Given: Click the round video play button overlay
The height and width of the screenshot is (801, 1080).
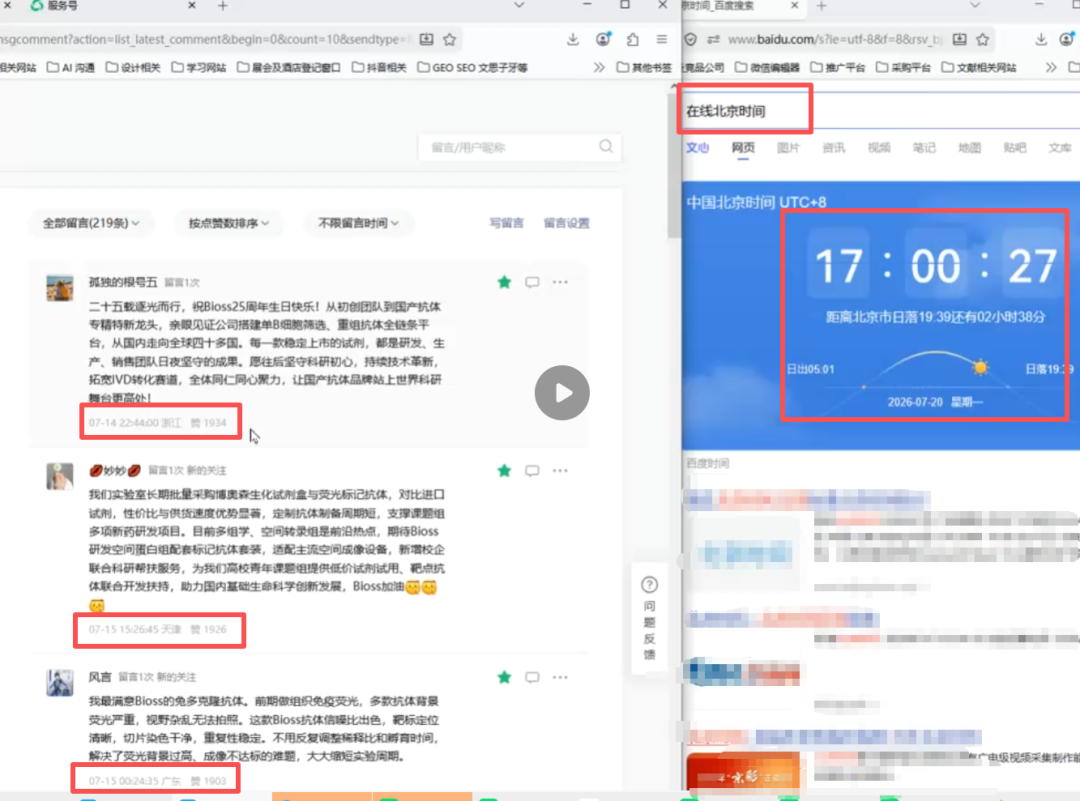Looking at the screenshot, I should (562, 393).
